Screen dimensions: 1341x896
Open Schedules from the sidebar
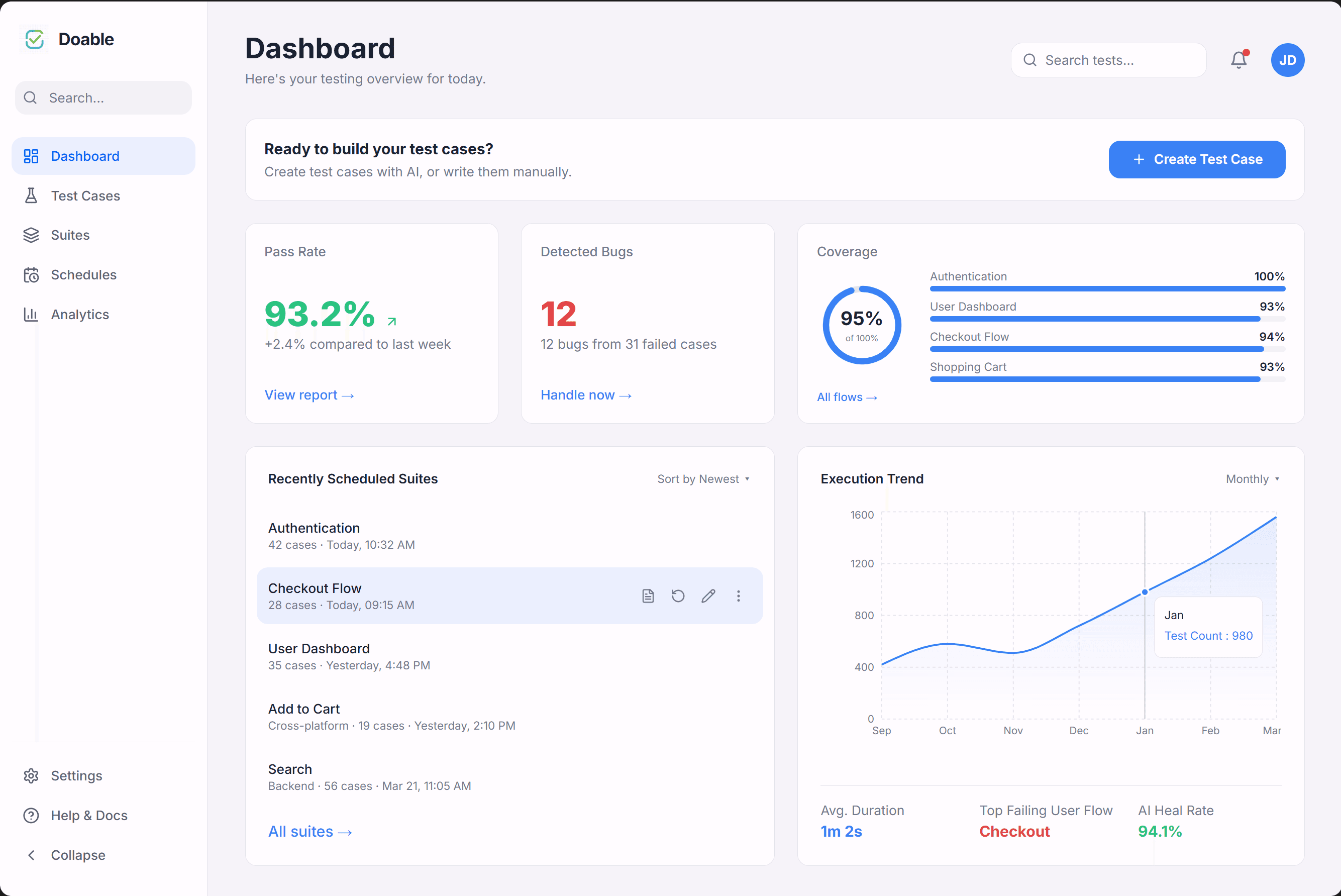[x=84, y=274]
